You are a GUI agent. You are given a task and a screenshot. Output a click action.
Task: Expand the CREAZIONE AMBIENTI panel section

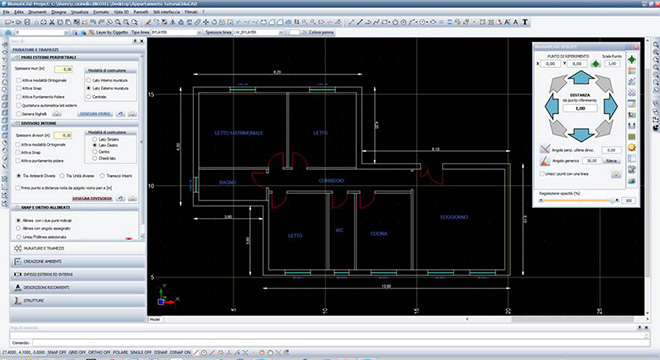(x=77, y=261)
